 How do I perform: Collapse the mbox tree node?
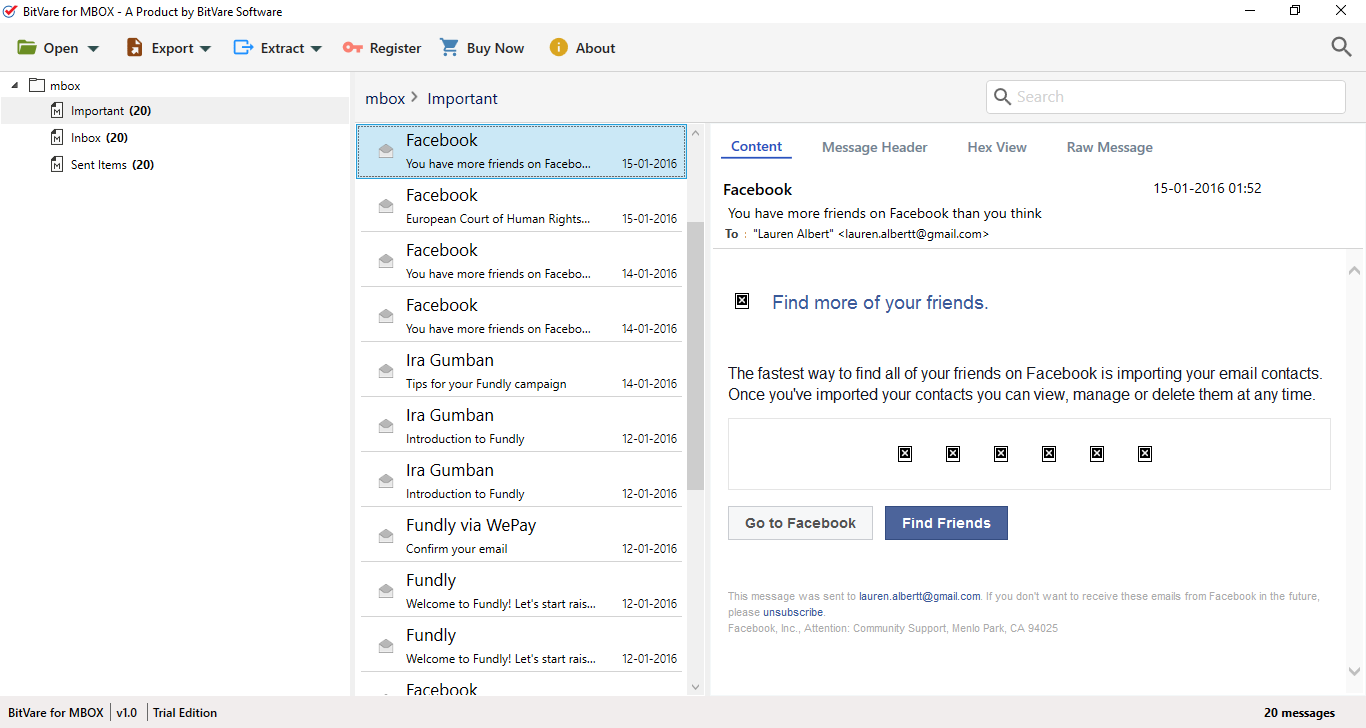point(15,86)
